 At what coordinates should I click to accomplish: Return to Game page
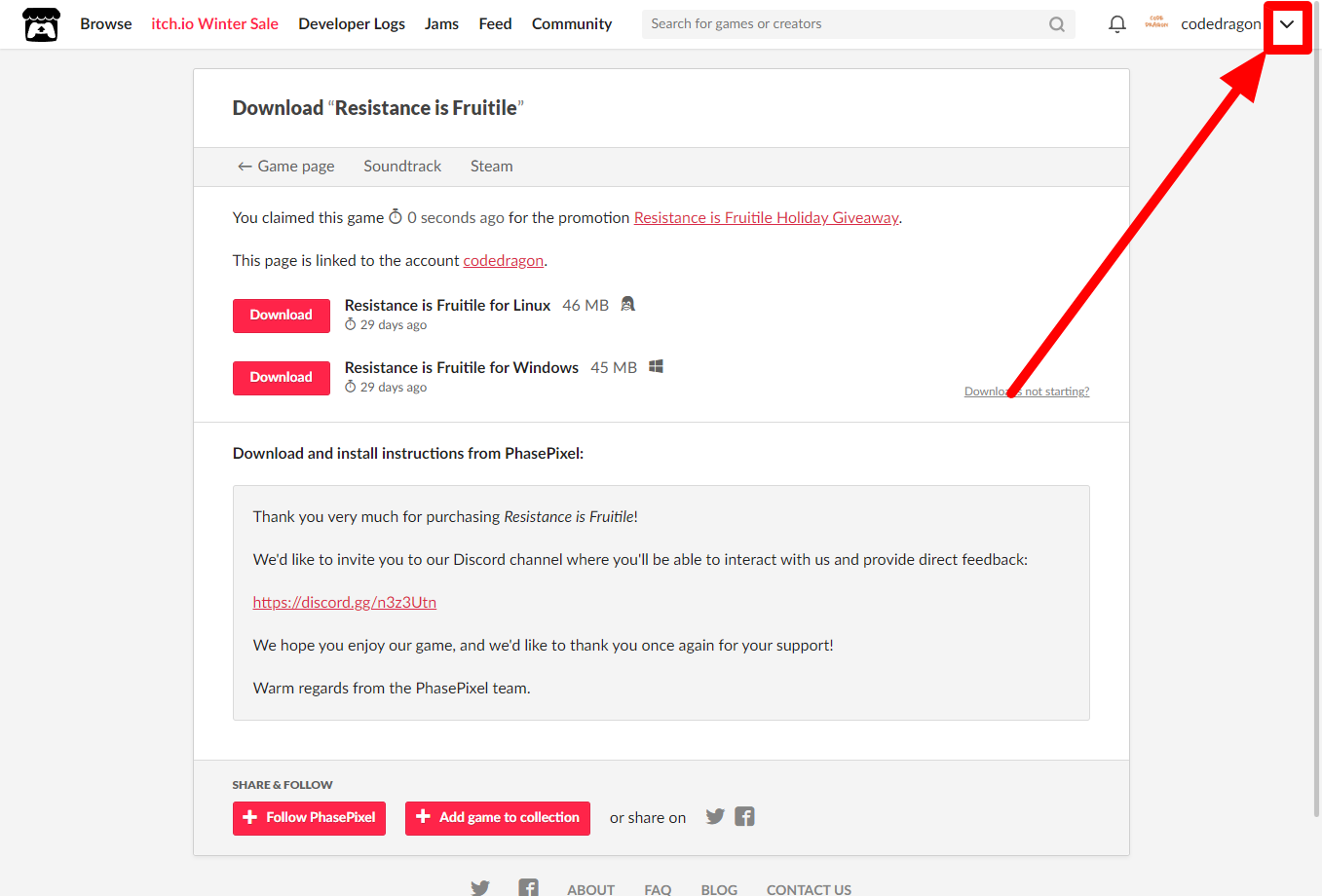285,167
